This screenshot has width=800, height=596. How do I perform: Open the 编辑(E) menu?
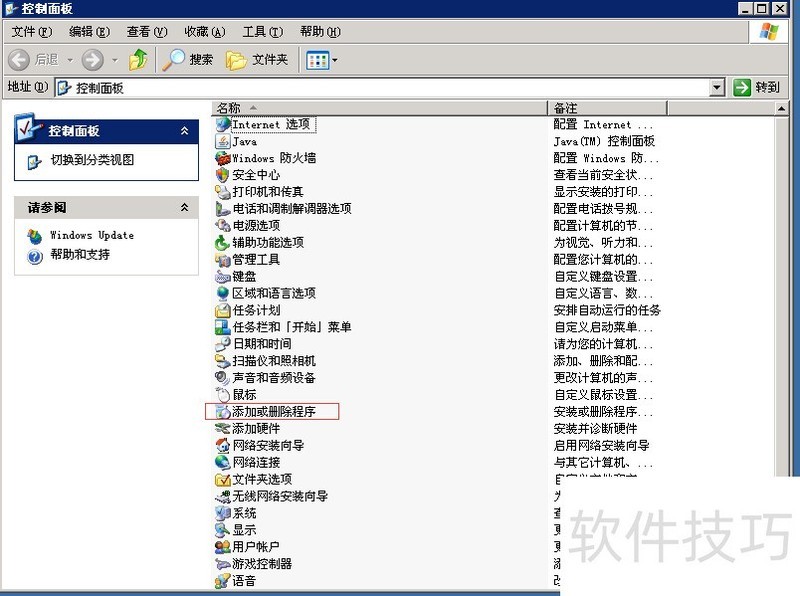89,32
